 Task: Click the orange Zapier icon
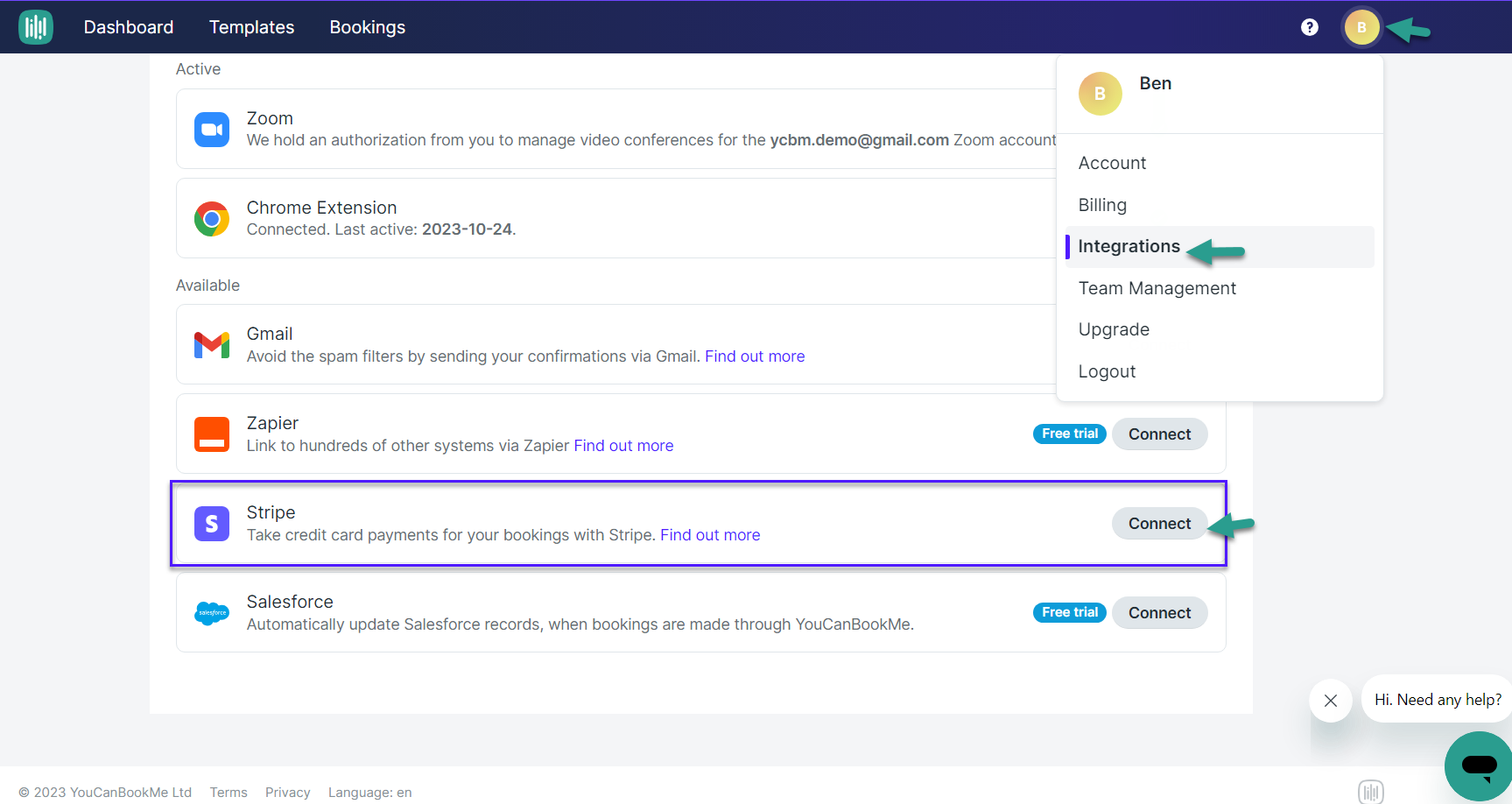212,434
